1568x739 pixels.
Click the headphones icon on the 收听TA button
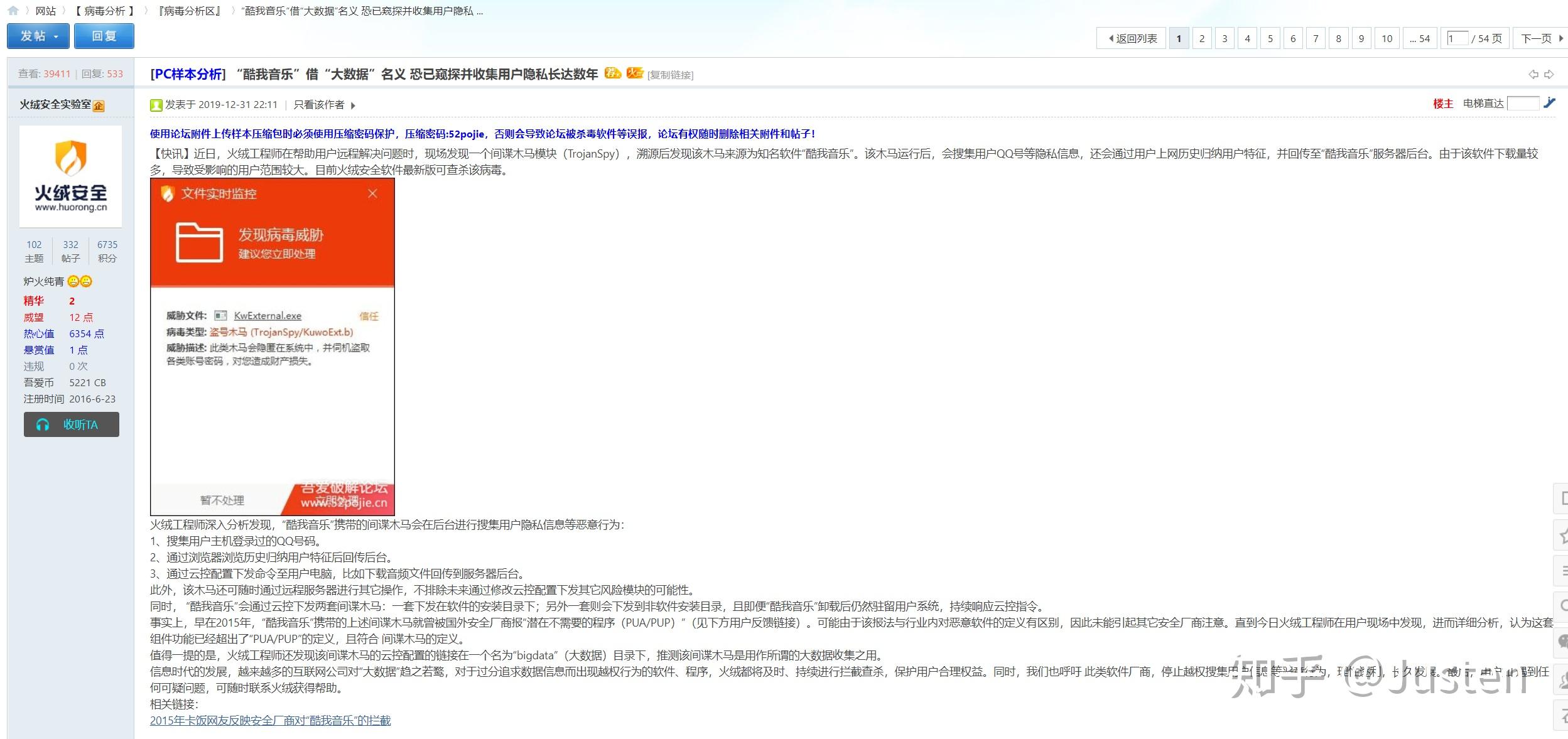[x=43, y=424]
